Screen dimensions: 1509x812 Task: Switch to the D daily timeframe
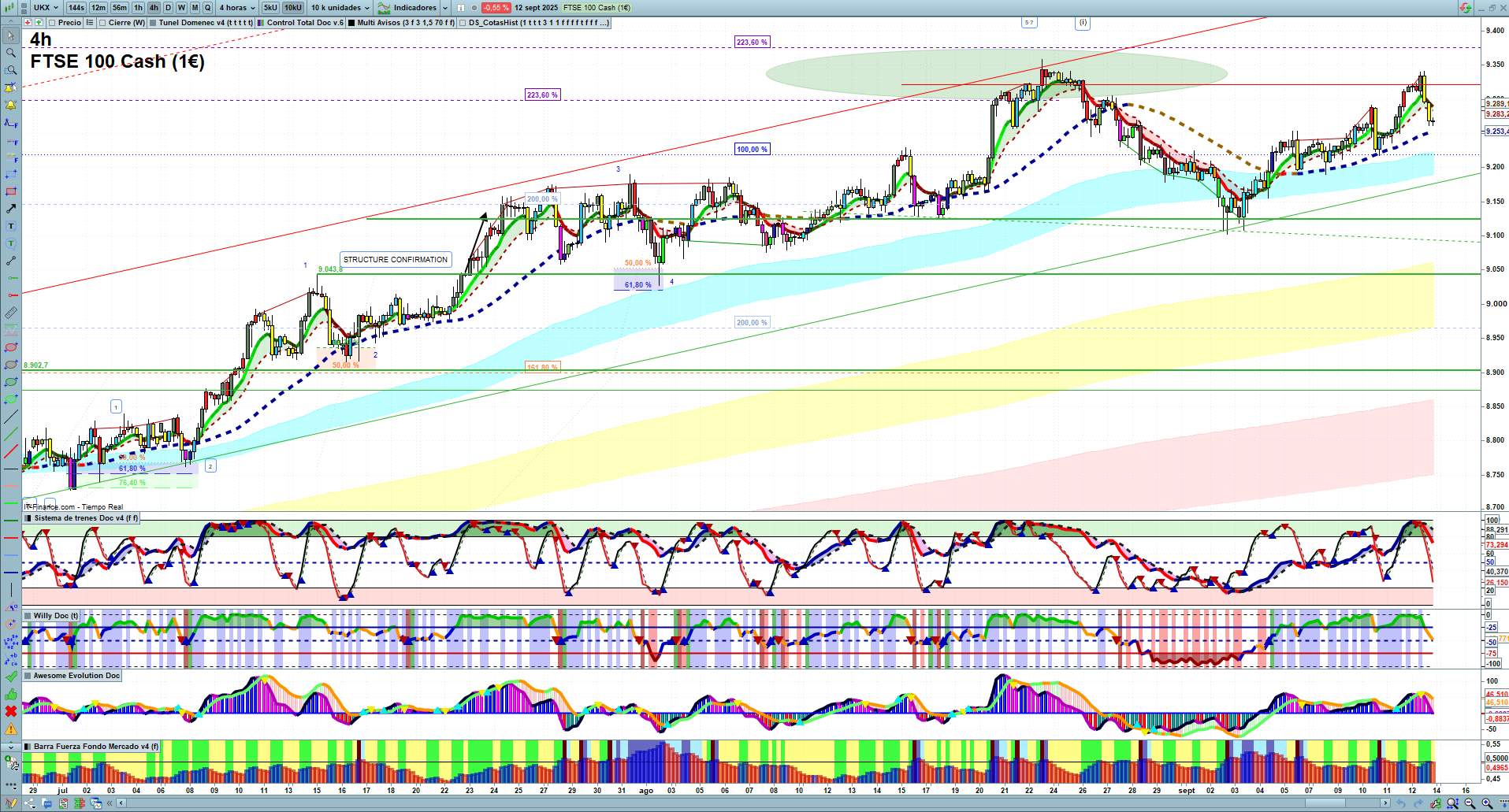click(168, 8)
